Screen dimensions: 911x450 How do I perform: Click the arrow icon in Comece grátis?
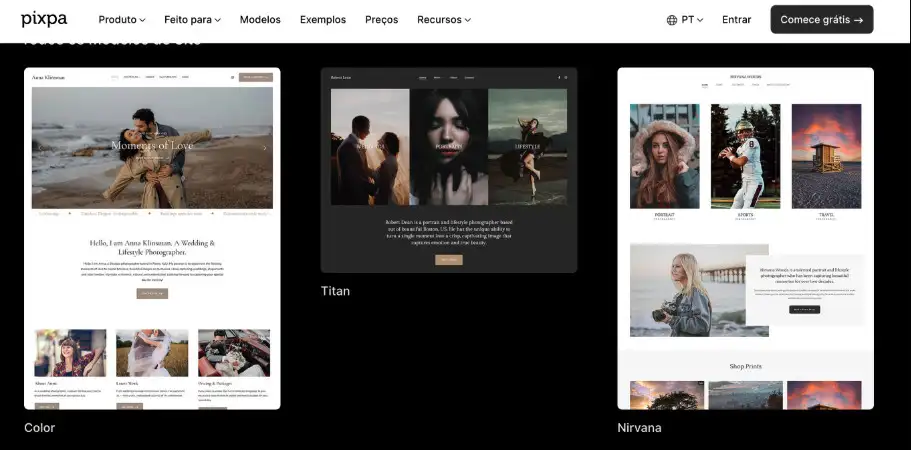tap(858, 20)
